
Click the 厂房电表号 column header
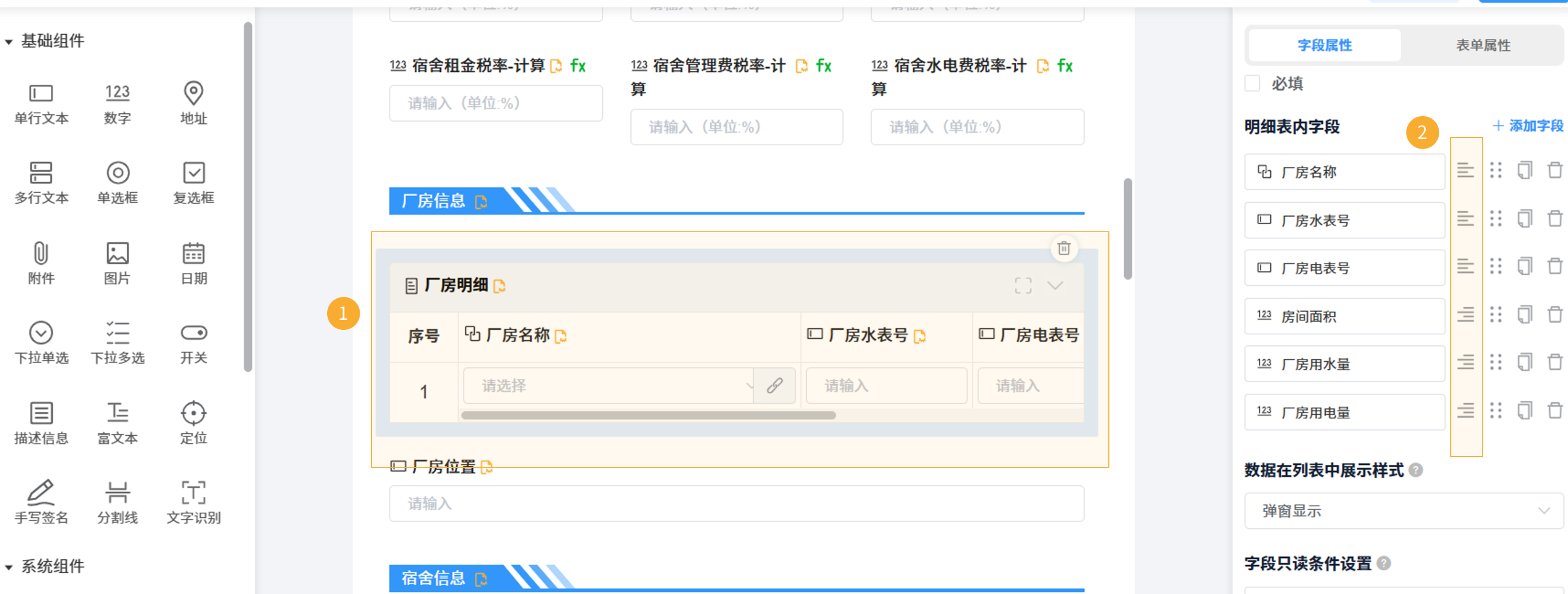[1029, 335]
